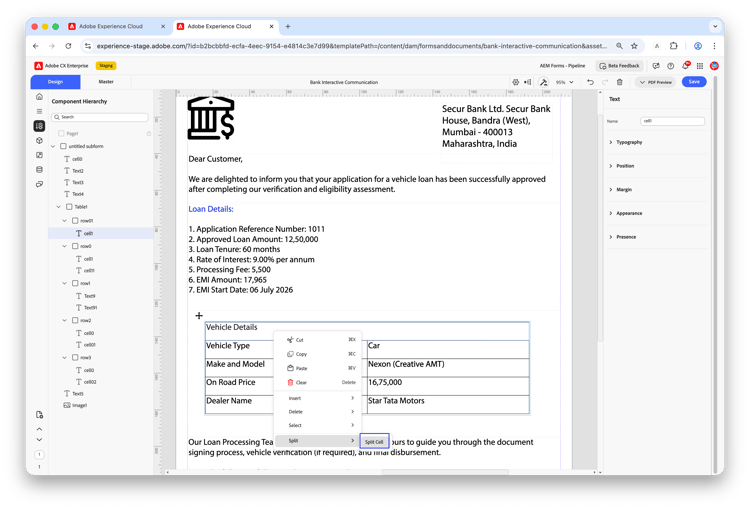750x509 pixels.
Task: Toggle the Page1 checkbox in hierarchy
Action: tap(61, 133)
